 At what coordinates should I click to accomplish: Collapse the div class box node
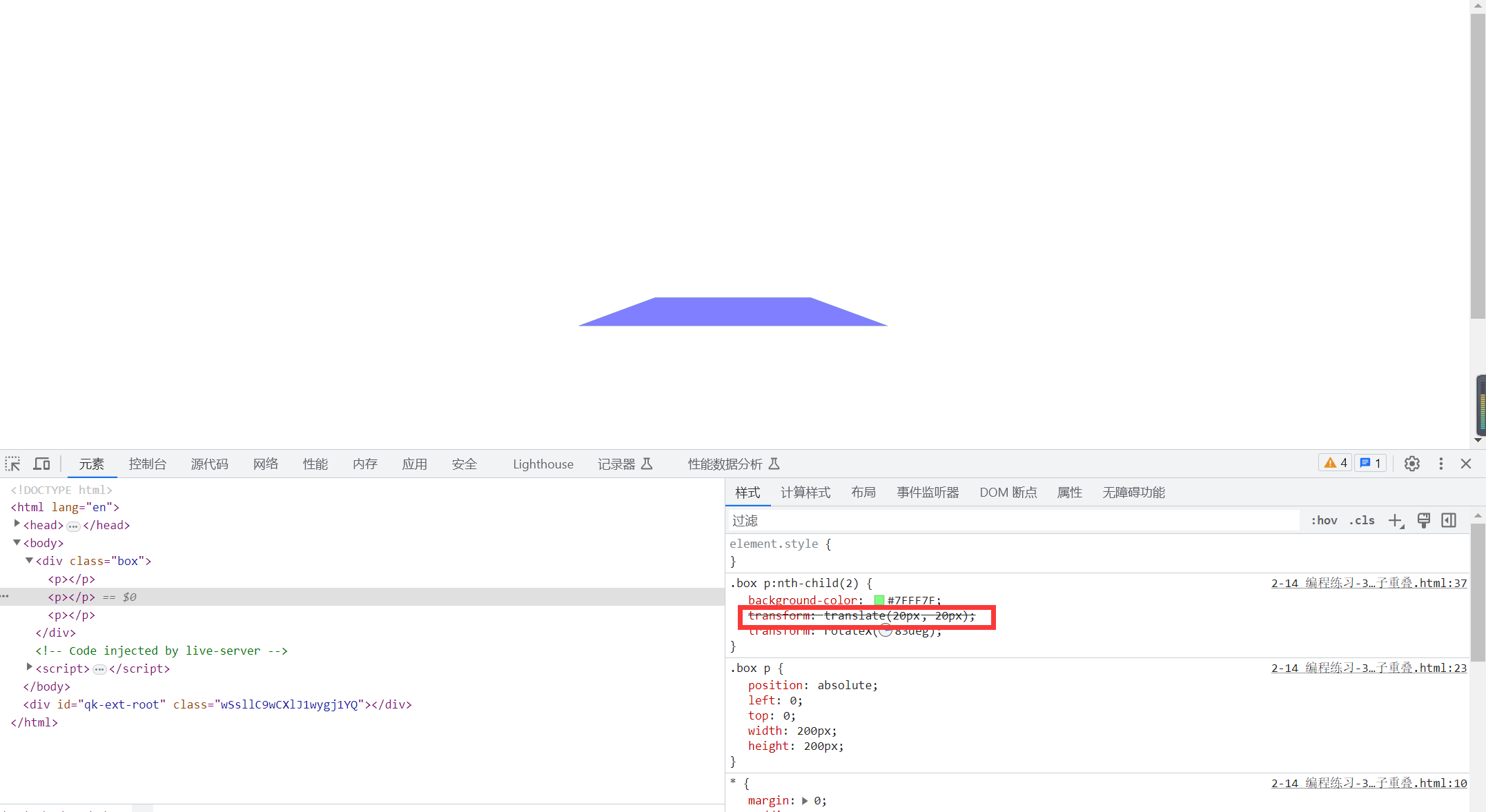30,560
